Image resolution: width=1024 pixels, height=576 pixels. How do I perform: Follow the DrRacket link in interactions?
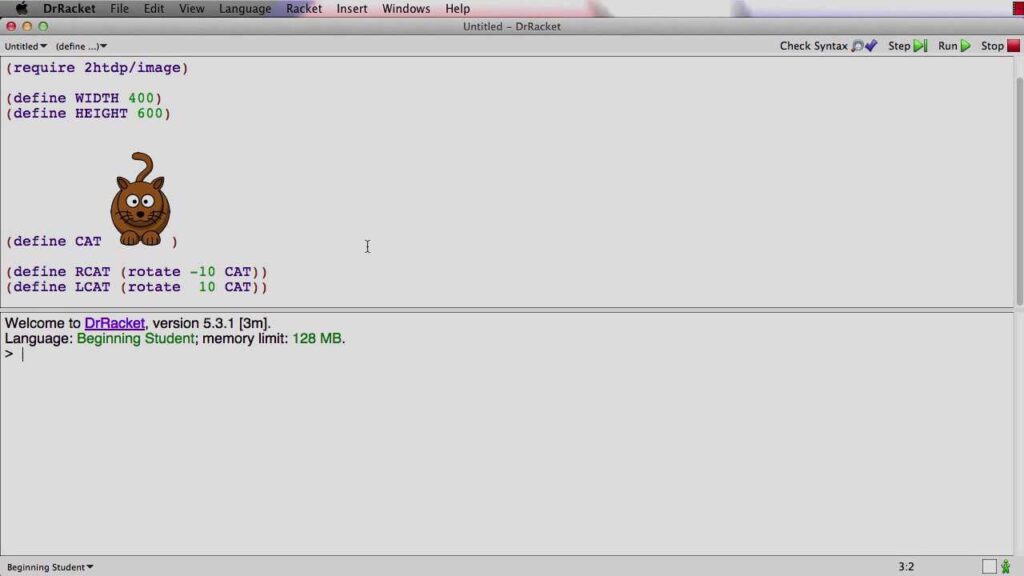pyautogui.click(x=114, y=323)
